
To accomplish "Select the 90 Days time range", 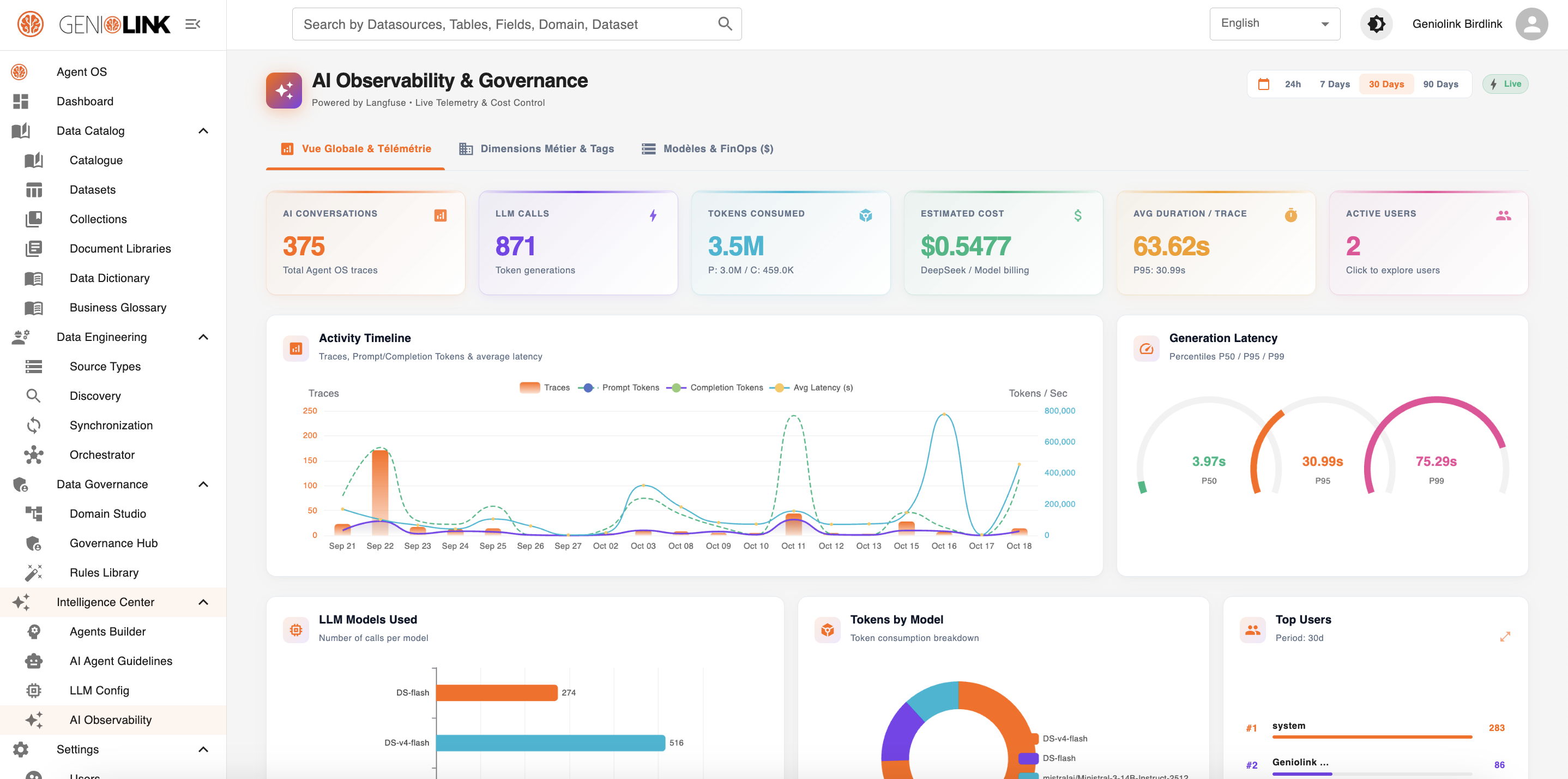I will 1440,84.
